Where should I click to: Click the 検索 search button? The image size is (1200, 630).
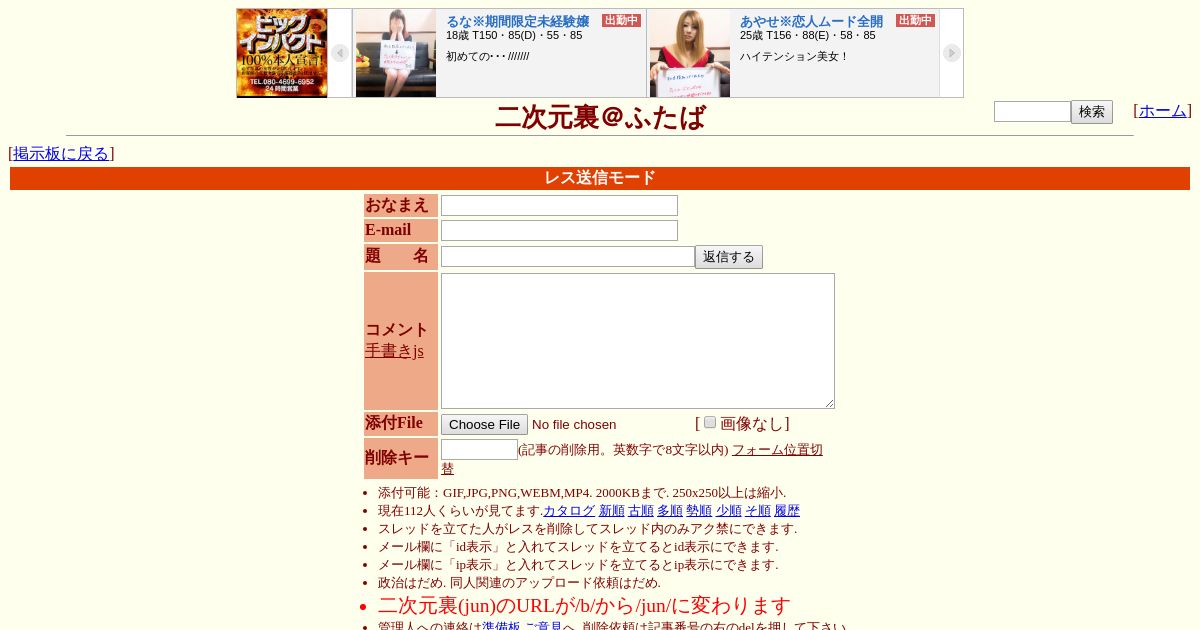[x=1092, y=112]
